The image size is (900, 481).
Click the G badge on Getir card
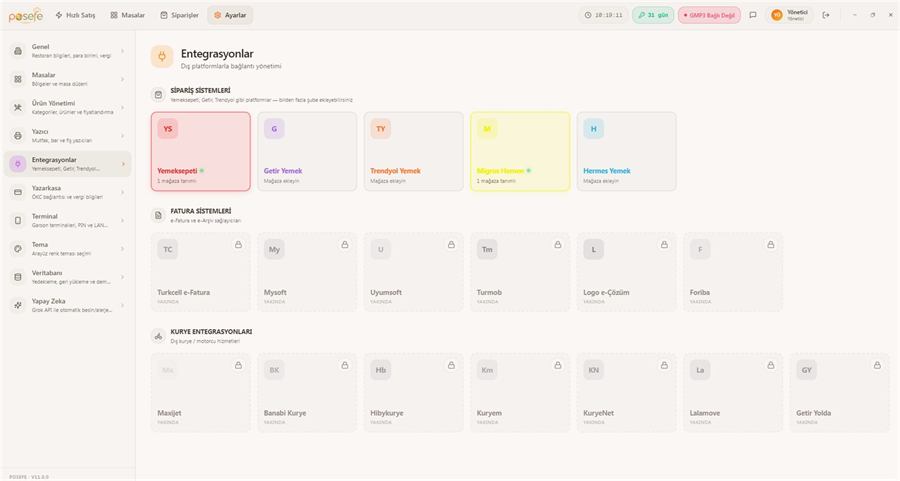click(x=274, y=129)
